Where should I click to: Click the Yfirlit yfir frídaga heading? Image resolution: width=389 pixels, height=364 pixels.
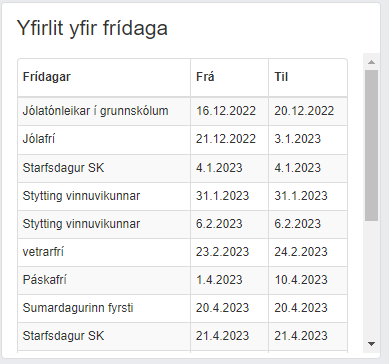coord(92,28)
